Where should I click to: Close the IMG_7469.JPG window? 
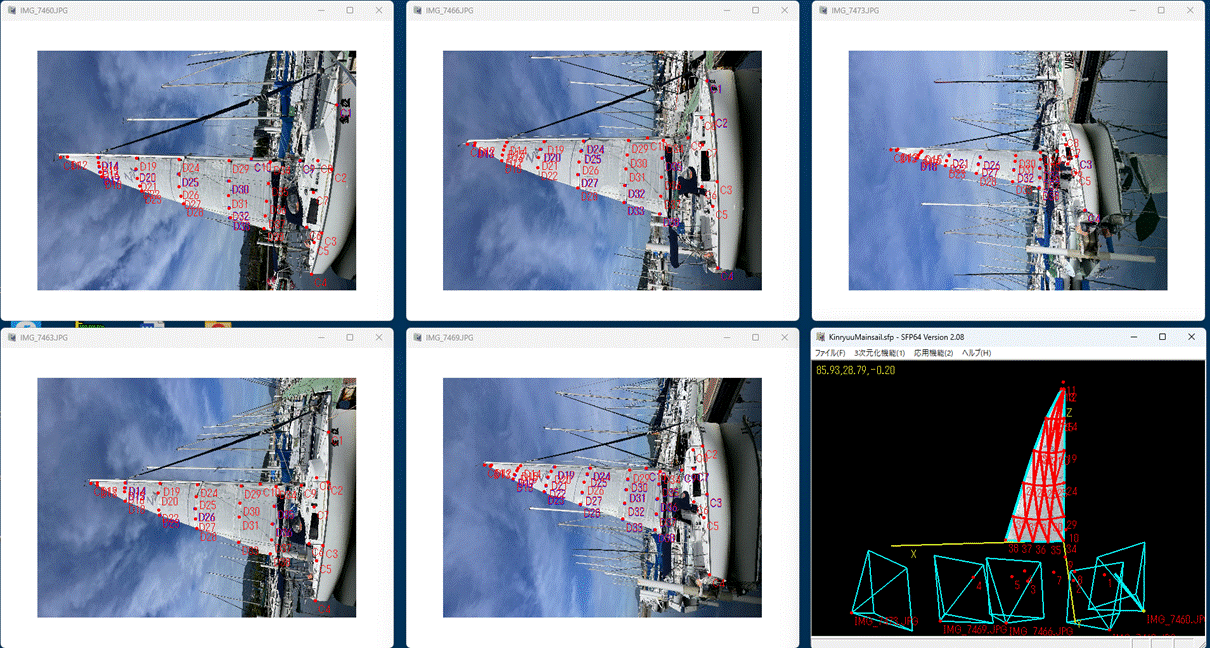tap(785, 338)
